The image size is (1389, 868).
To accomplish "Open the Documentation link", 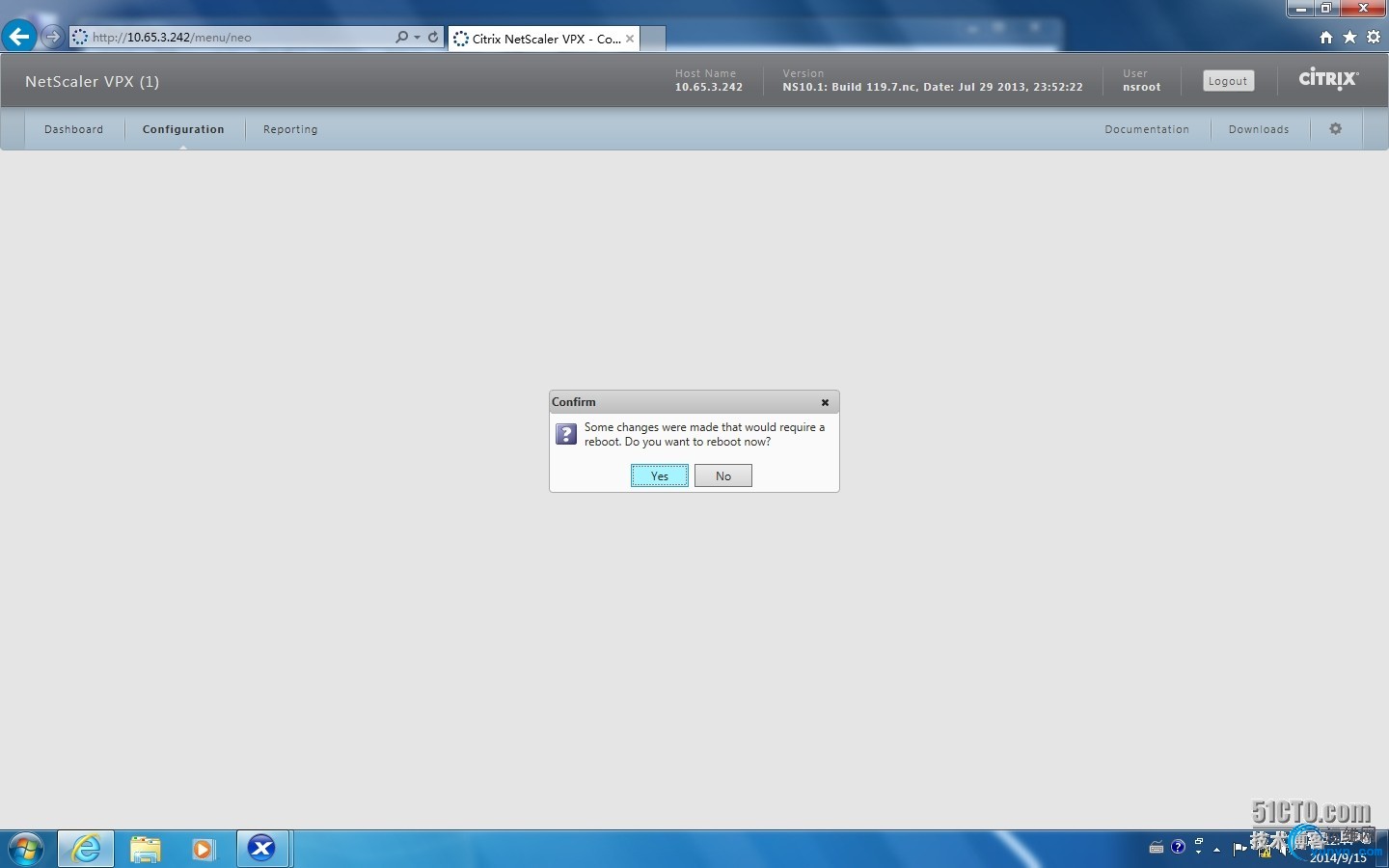I will coord(1147,129).
